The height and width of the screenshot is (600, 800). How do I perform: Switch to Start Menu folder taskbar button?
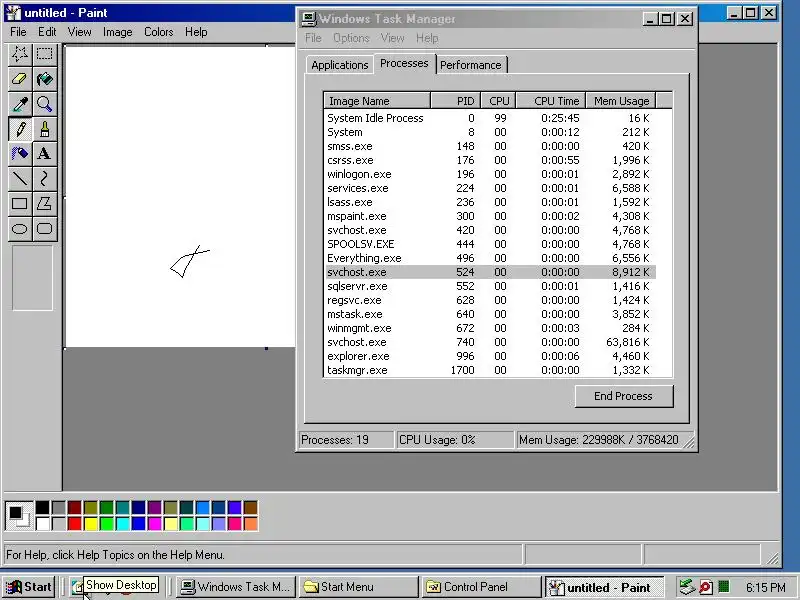tap(357, 587)
